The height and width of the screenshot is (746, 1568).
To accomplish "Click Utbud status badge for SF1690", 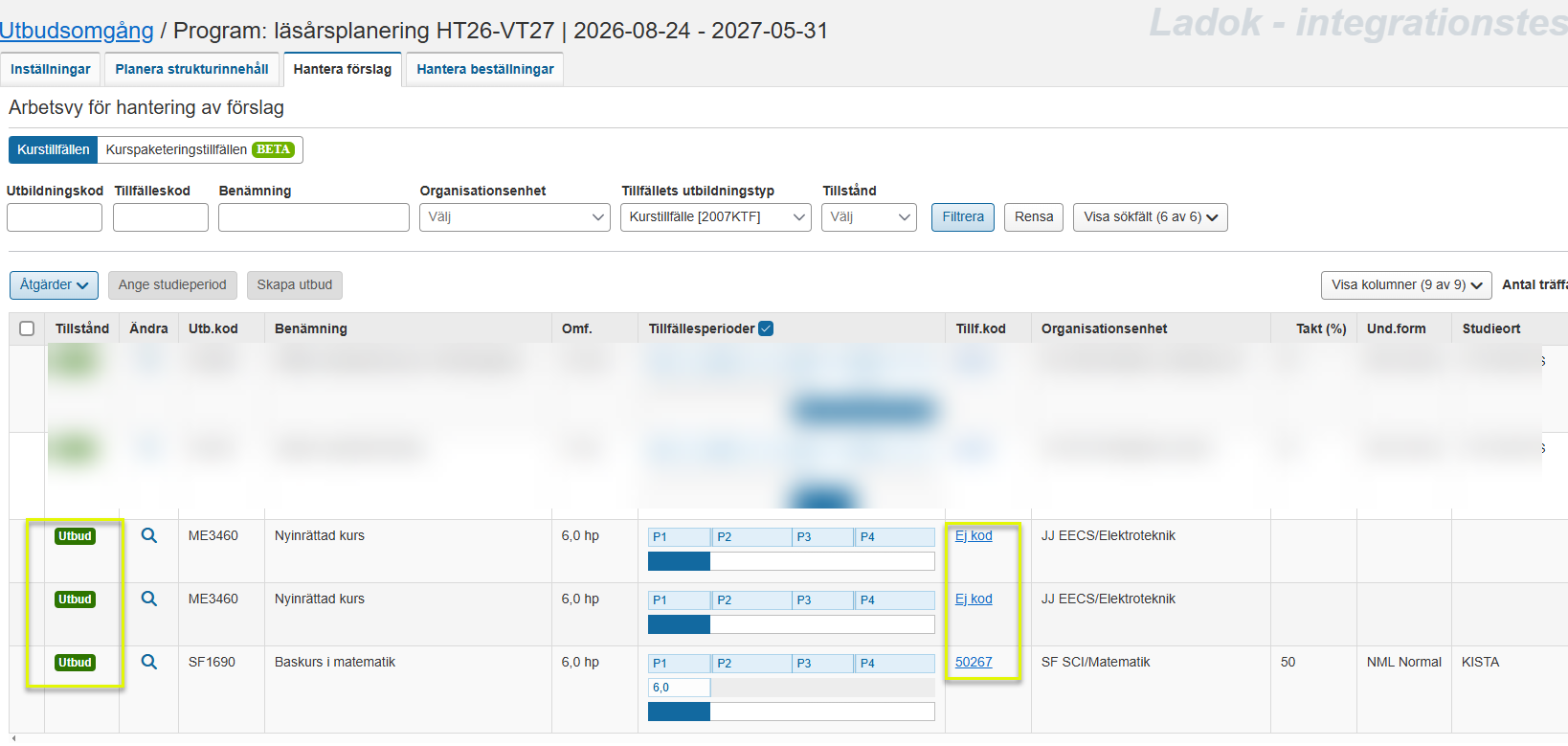I will coord(75,663).
